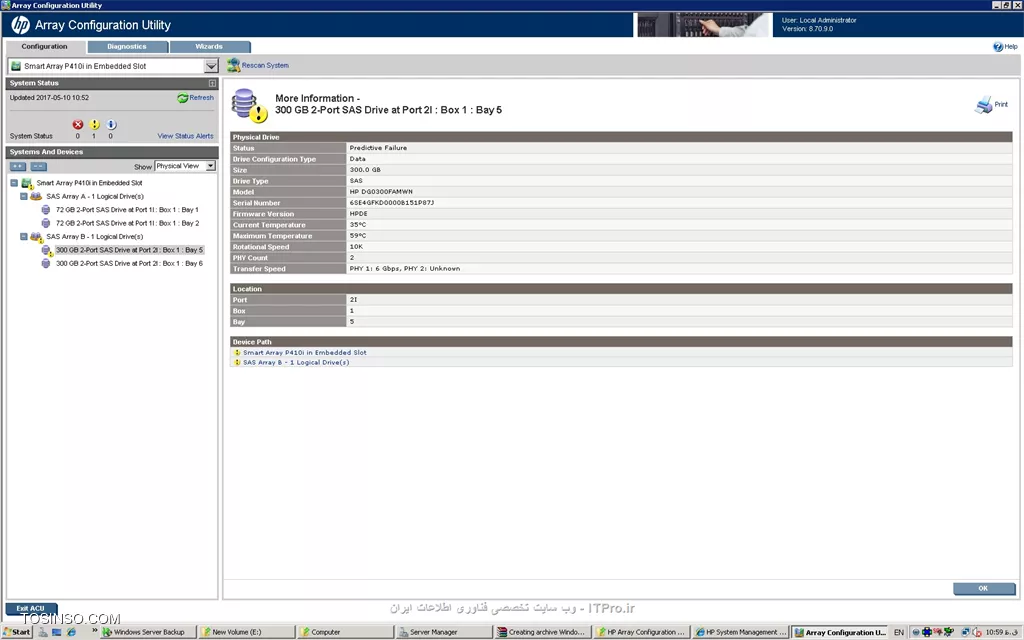Expand hidden quick launch items chevron
Image resolution: width=1024 pixels, height=640 pixels.
(x=95, y=631)
